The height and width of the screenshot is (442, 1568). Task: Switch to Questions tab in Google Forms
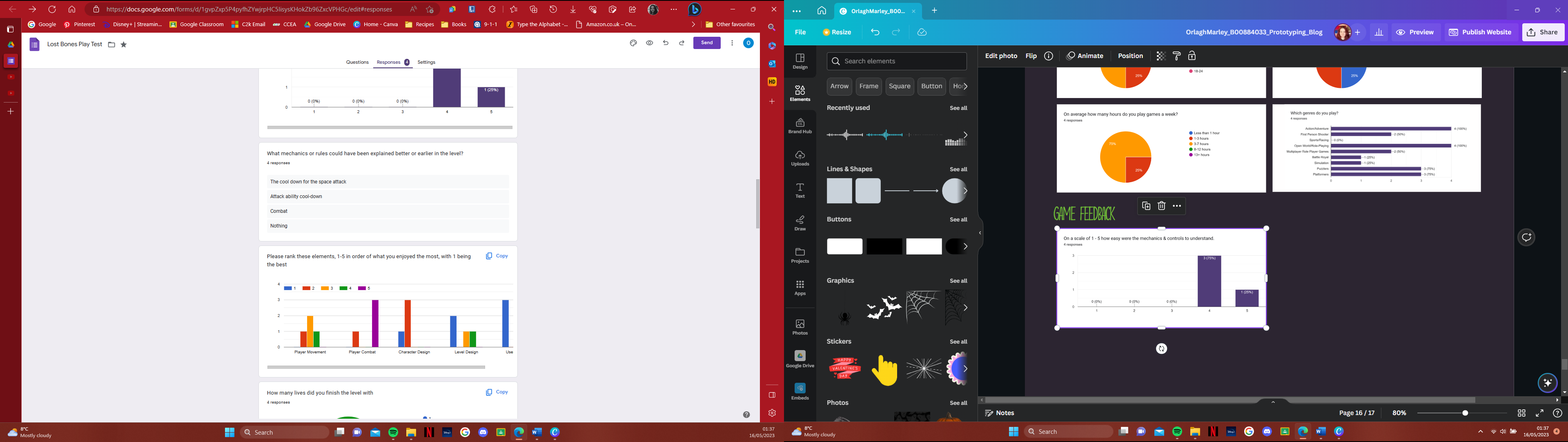[357, 62]
